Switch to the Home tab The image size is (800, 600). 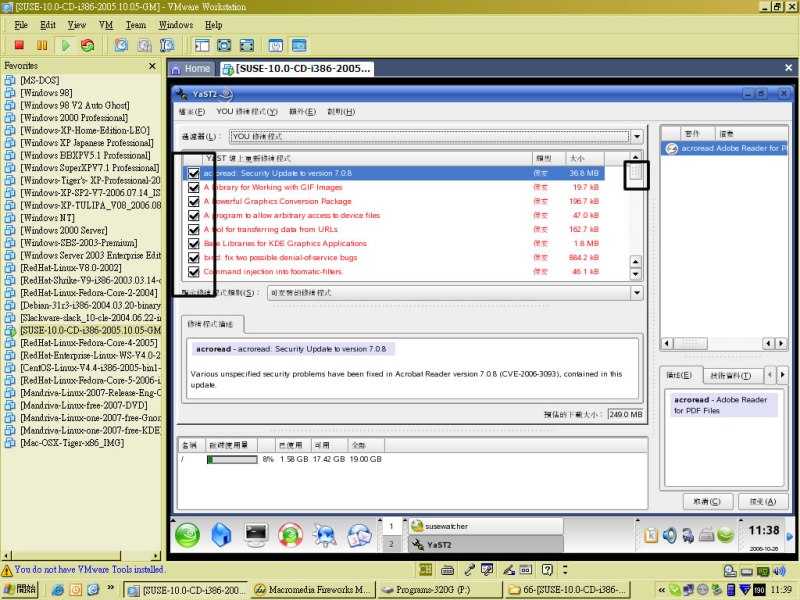[190, 69]
